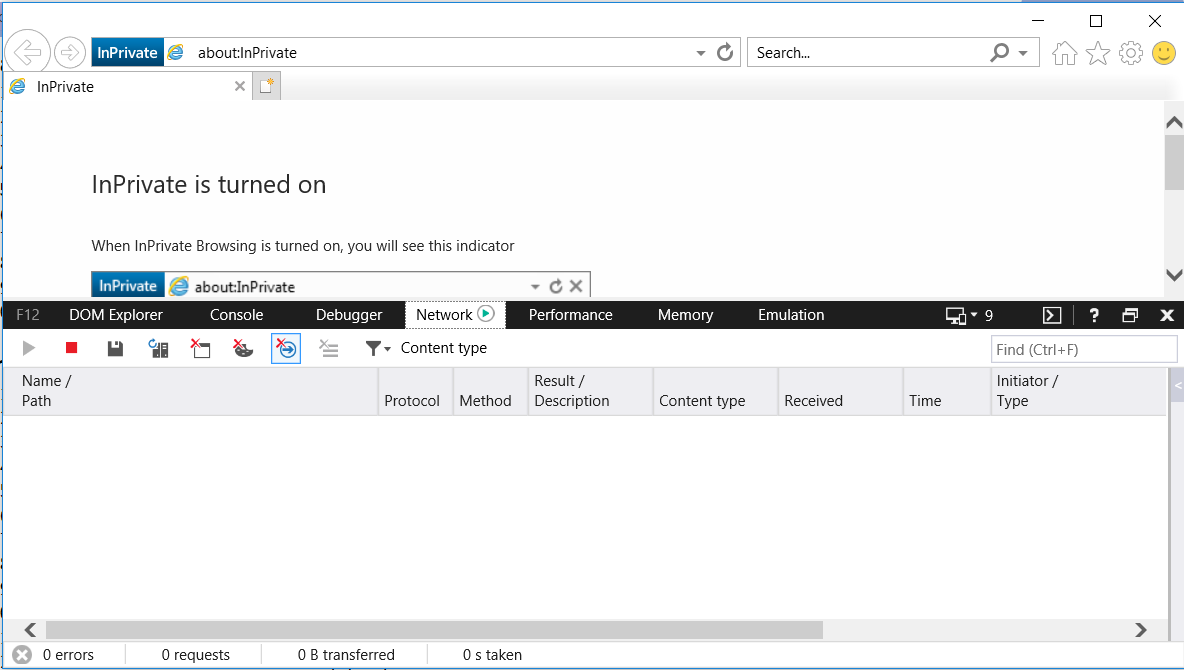Select the Network tab
The height and width of the screenshot is (670, 1184).
(455, 315)
